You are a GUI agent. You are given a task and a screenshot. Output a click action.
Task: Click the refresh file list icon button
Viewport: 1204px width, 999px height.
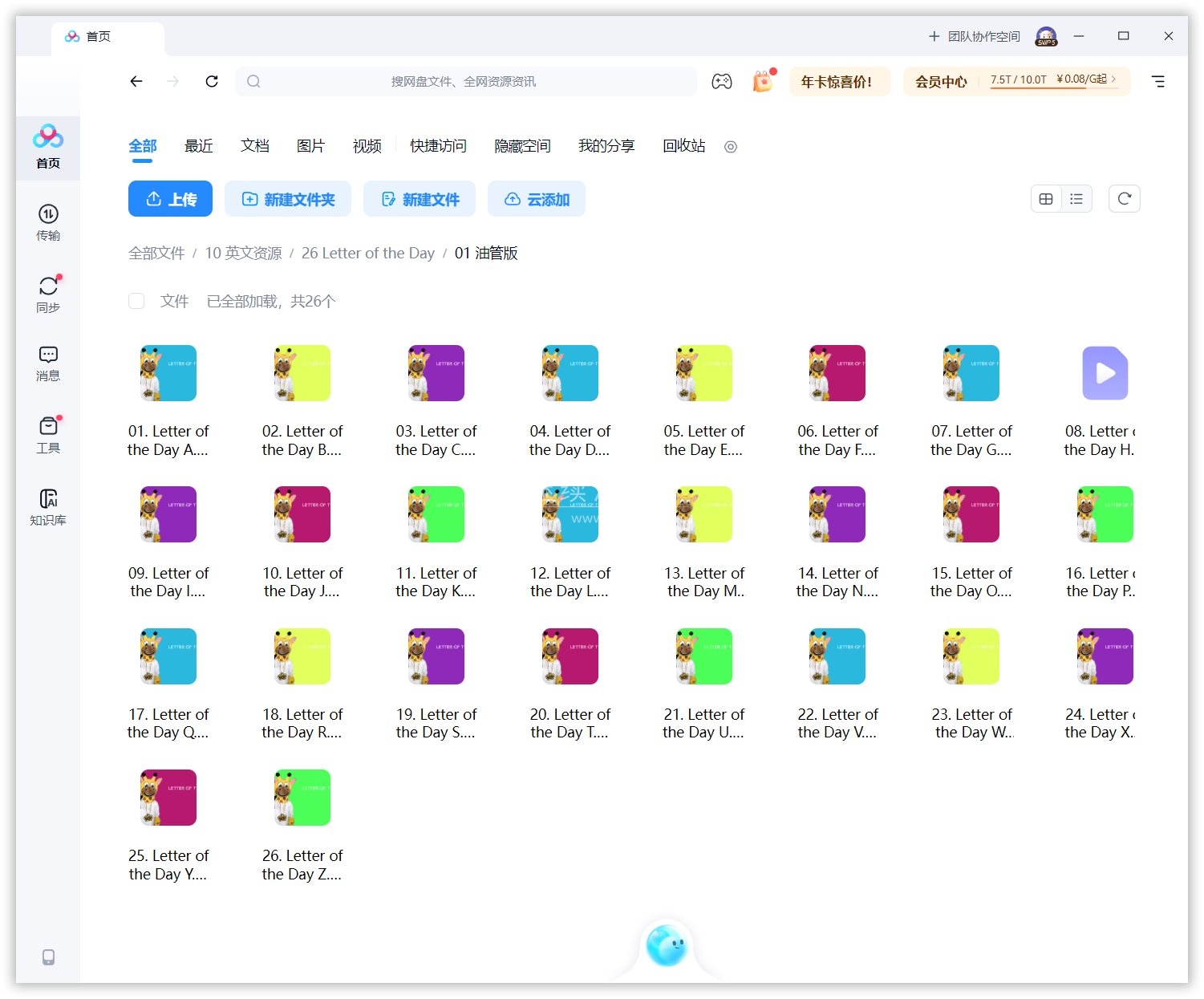pyautogui.click(x=1124, y=199)
